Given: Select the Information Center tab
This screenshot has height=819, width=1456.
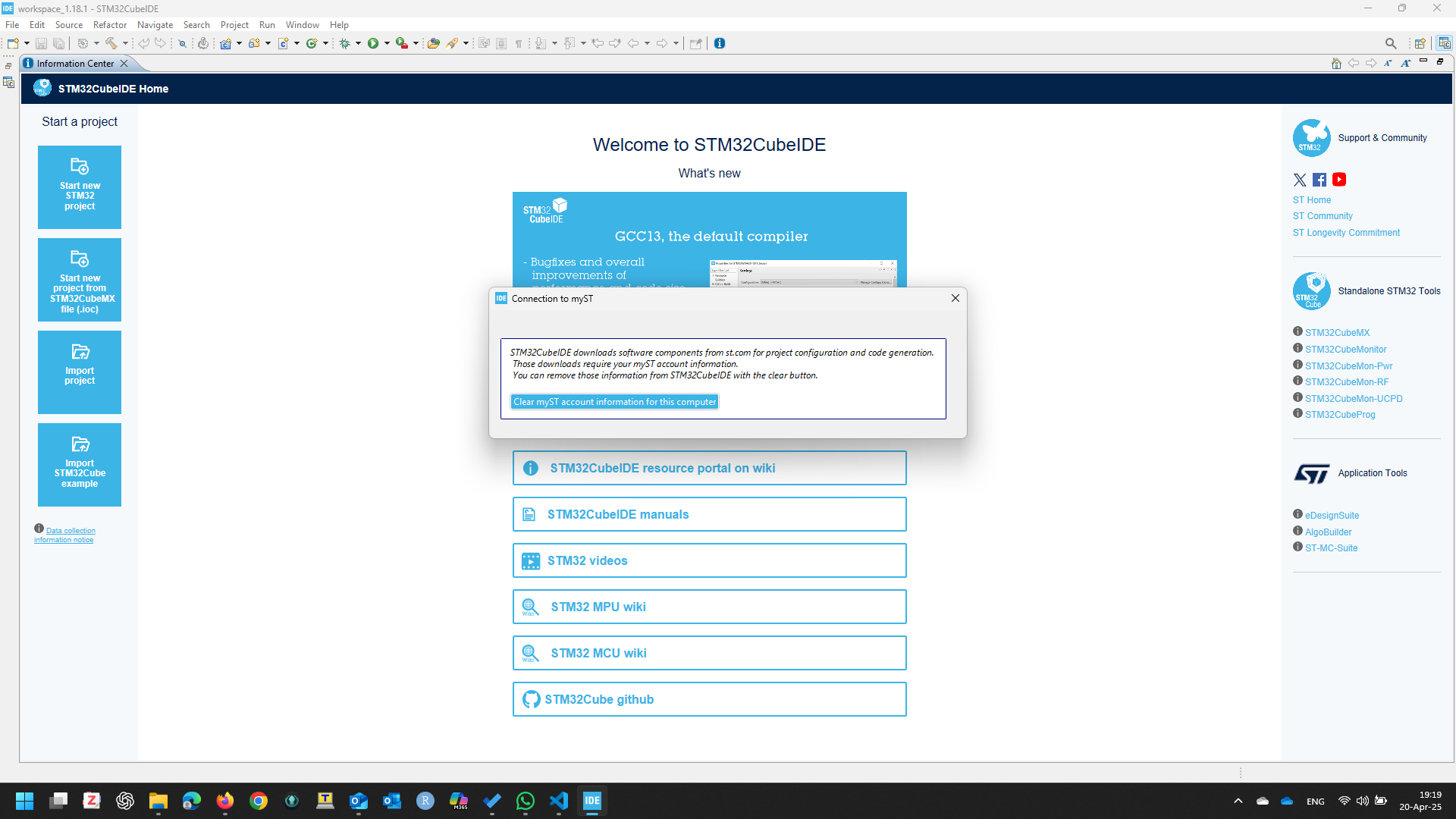Looking at the screenshot, I should point(75,64).
